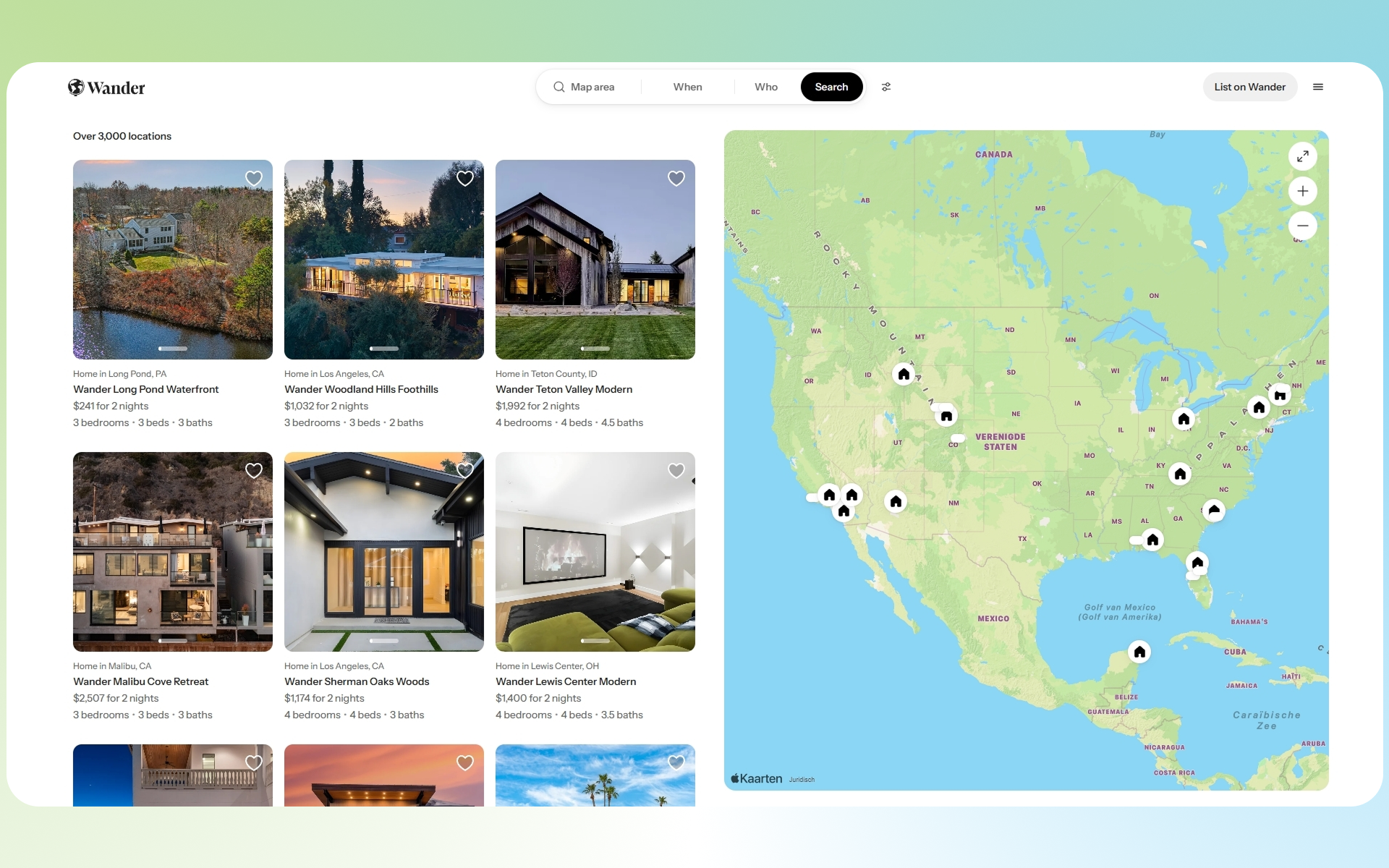
Task: Open Wander Long Pond Waterfront listing title
Action: pos(145,389)
